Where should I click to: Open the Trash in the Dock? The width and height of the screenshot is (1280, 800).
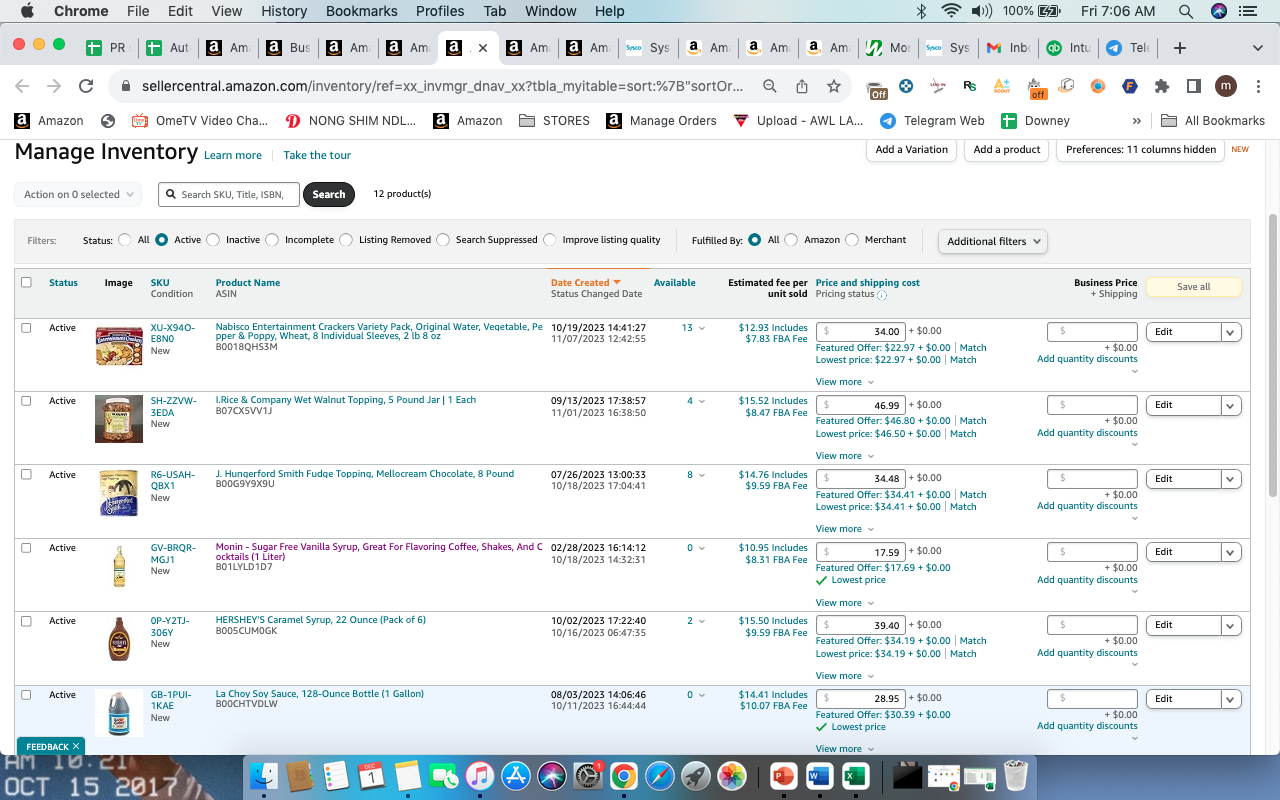coord(1016,775)
